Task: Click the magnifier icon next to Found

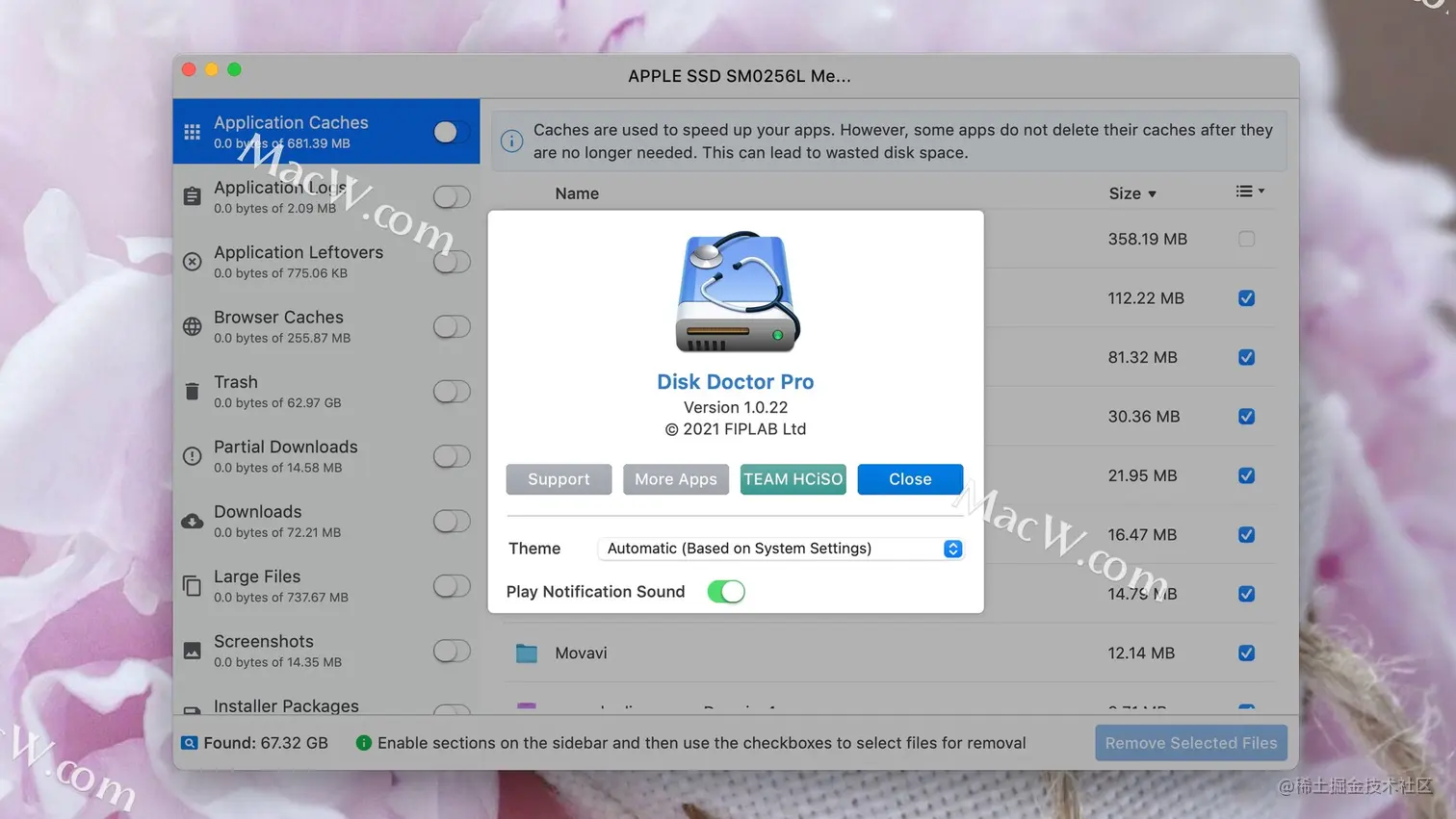Action: point(190,743)
